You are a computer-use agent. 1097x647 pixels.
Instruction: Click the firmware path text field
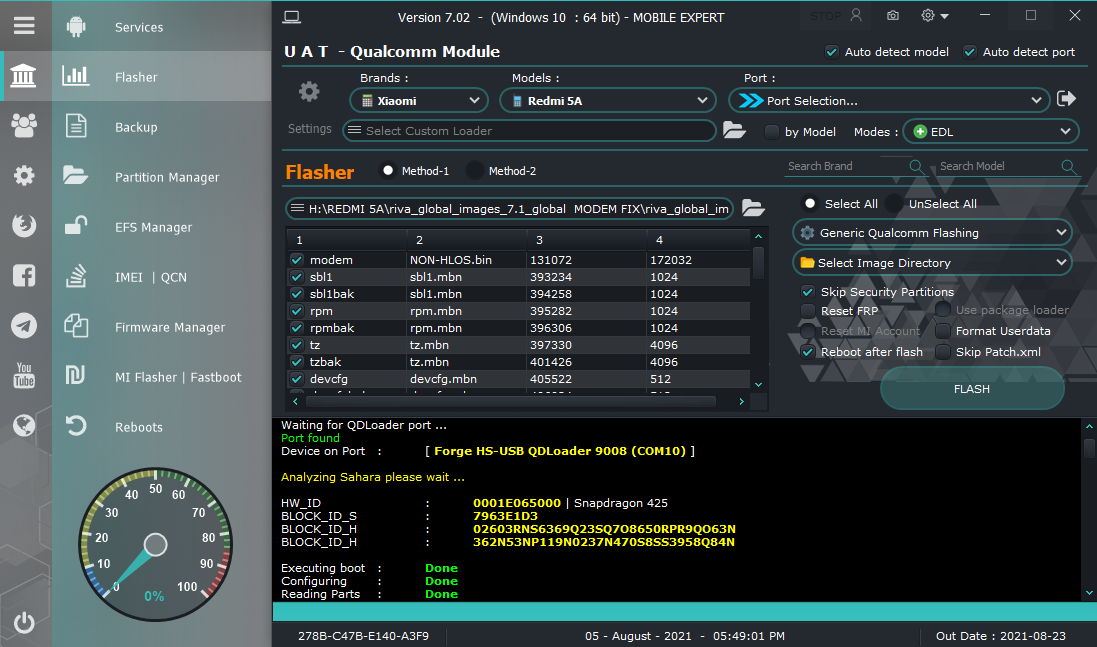[509, 208]
